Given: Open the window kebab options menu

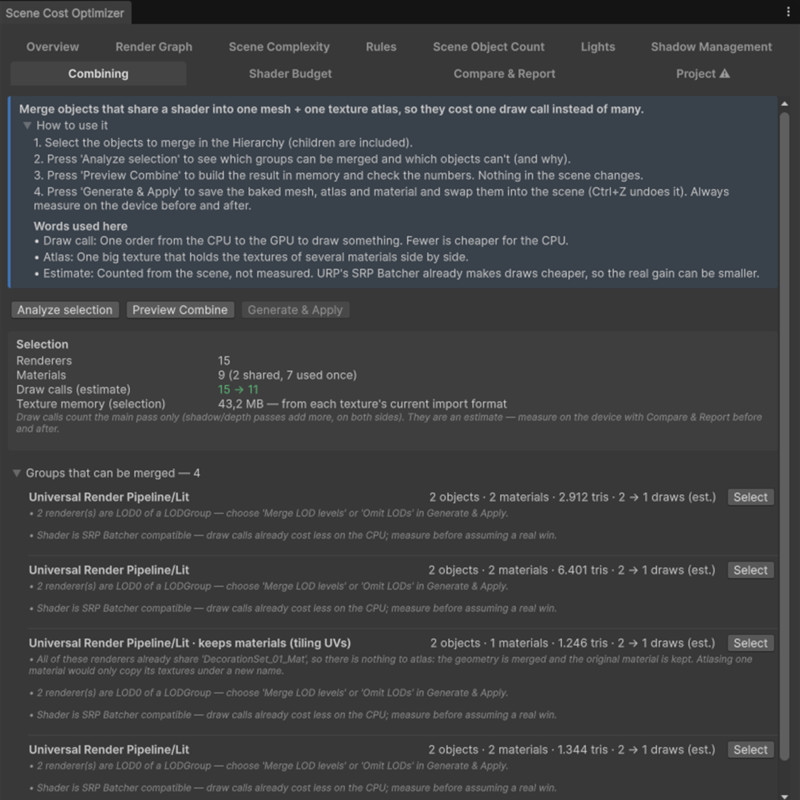Looking at the screenshot, I should 788,12.
